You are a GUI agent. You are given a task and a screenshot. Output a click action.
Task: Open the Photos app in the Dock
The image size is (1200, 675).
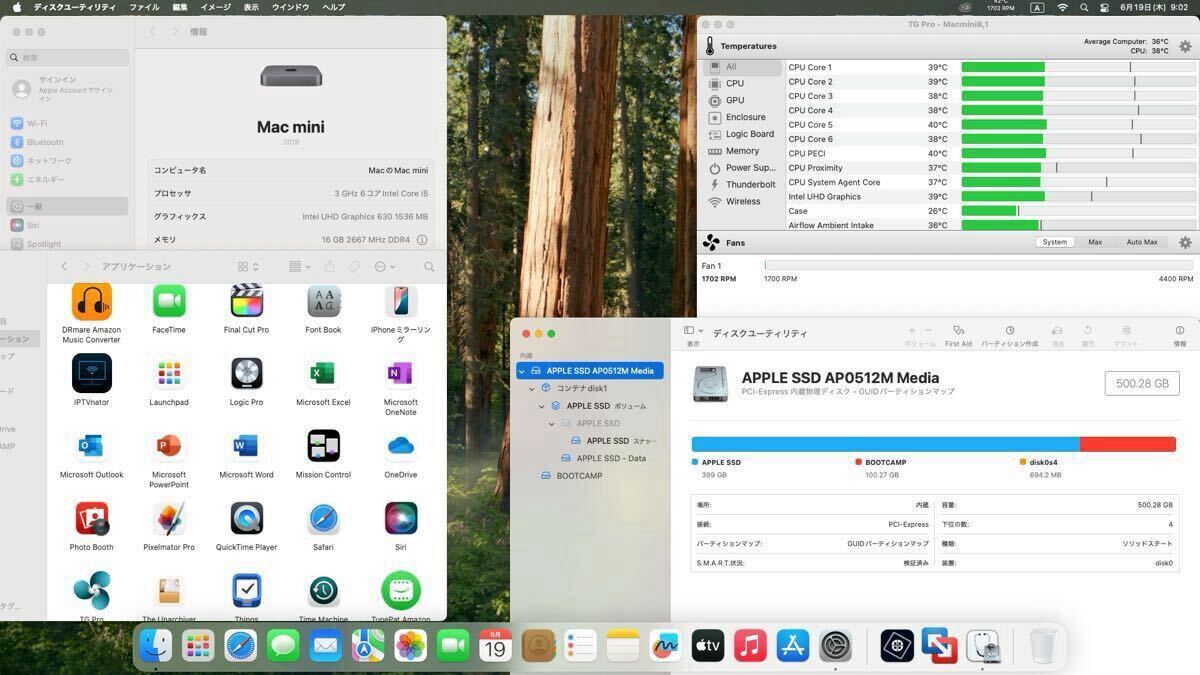pos(411,646)
